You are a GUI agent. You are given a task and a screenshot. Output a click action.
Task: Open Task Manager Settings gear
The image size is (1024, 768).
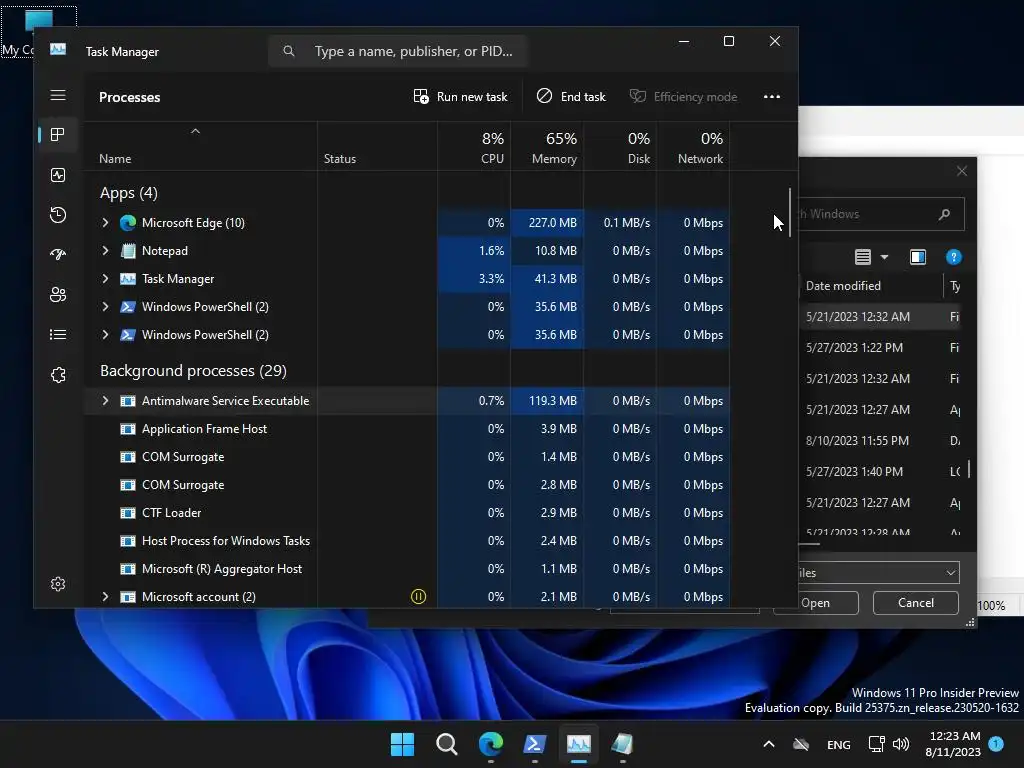click(58, 584)
